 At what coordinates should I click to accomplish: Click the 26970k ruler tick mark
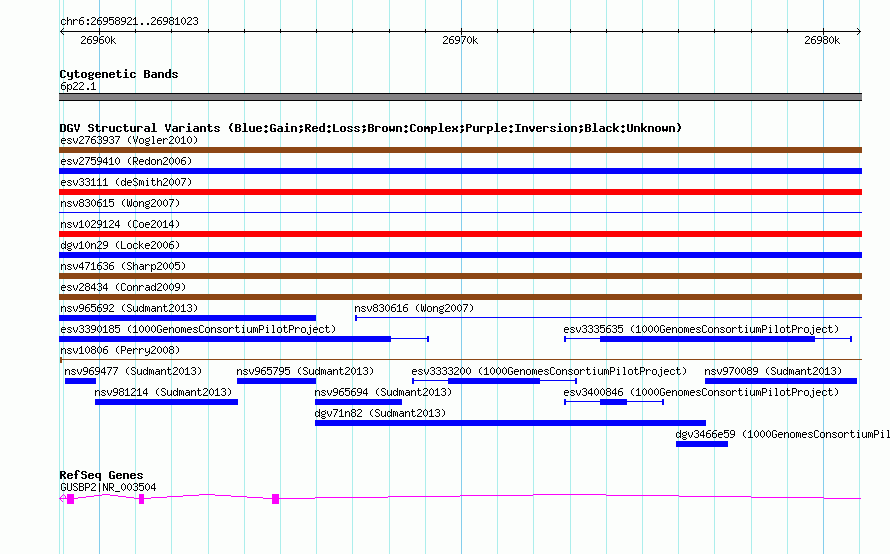click(461, 32)
